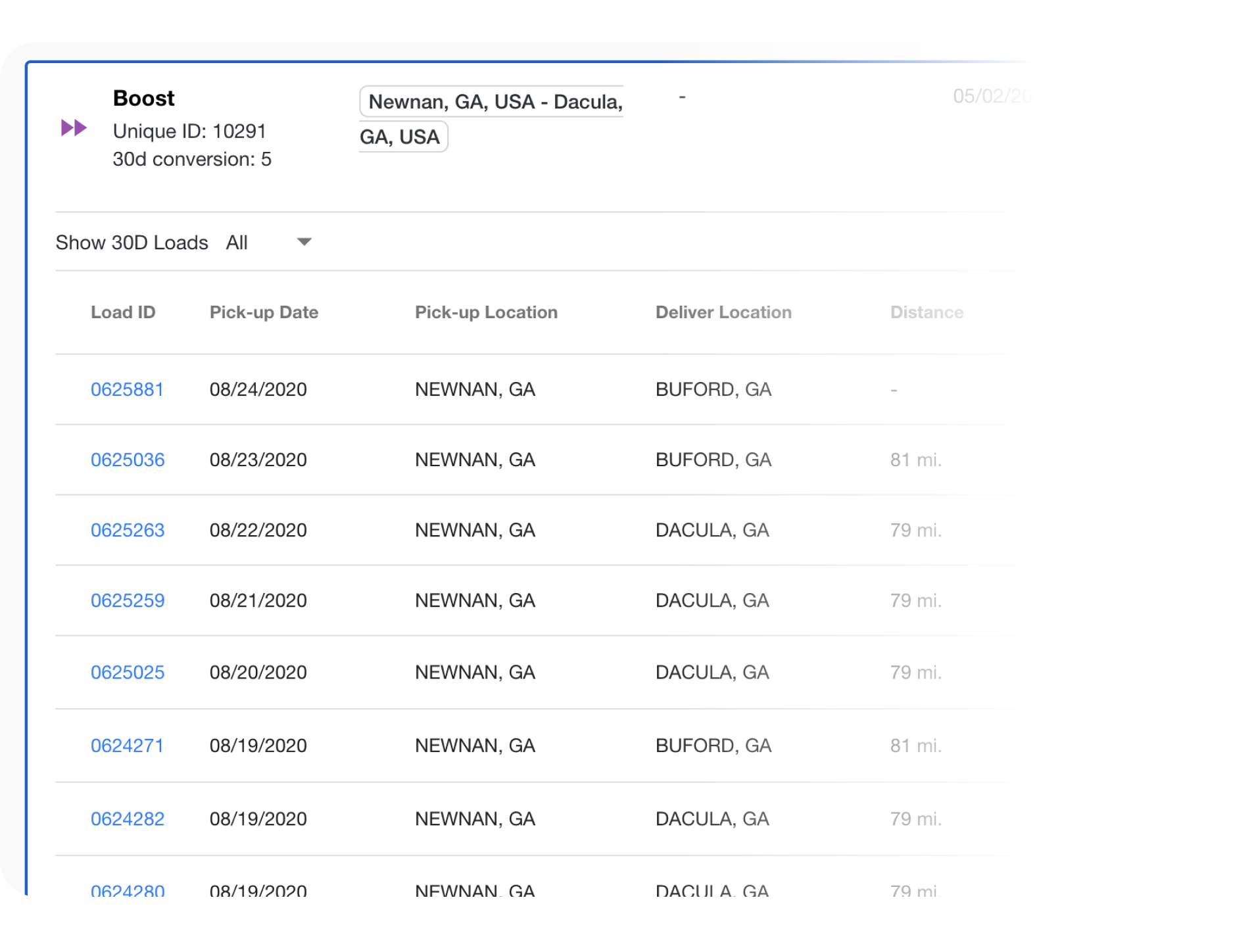The width and height of the screenshot is (1256, 952).
Task: Sort by Distance column header
Action: 927,312
